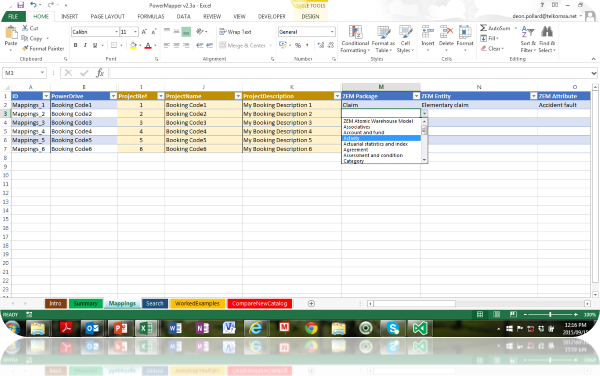Click the AutoSum sigma
The width and height of the screenshot is (600, 376).
coord(484,28)
